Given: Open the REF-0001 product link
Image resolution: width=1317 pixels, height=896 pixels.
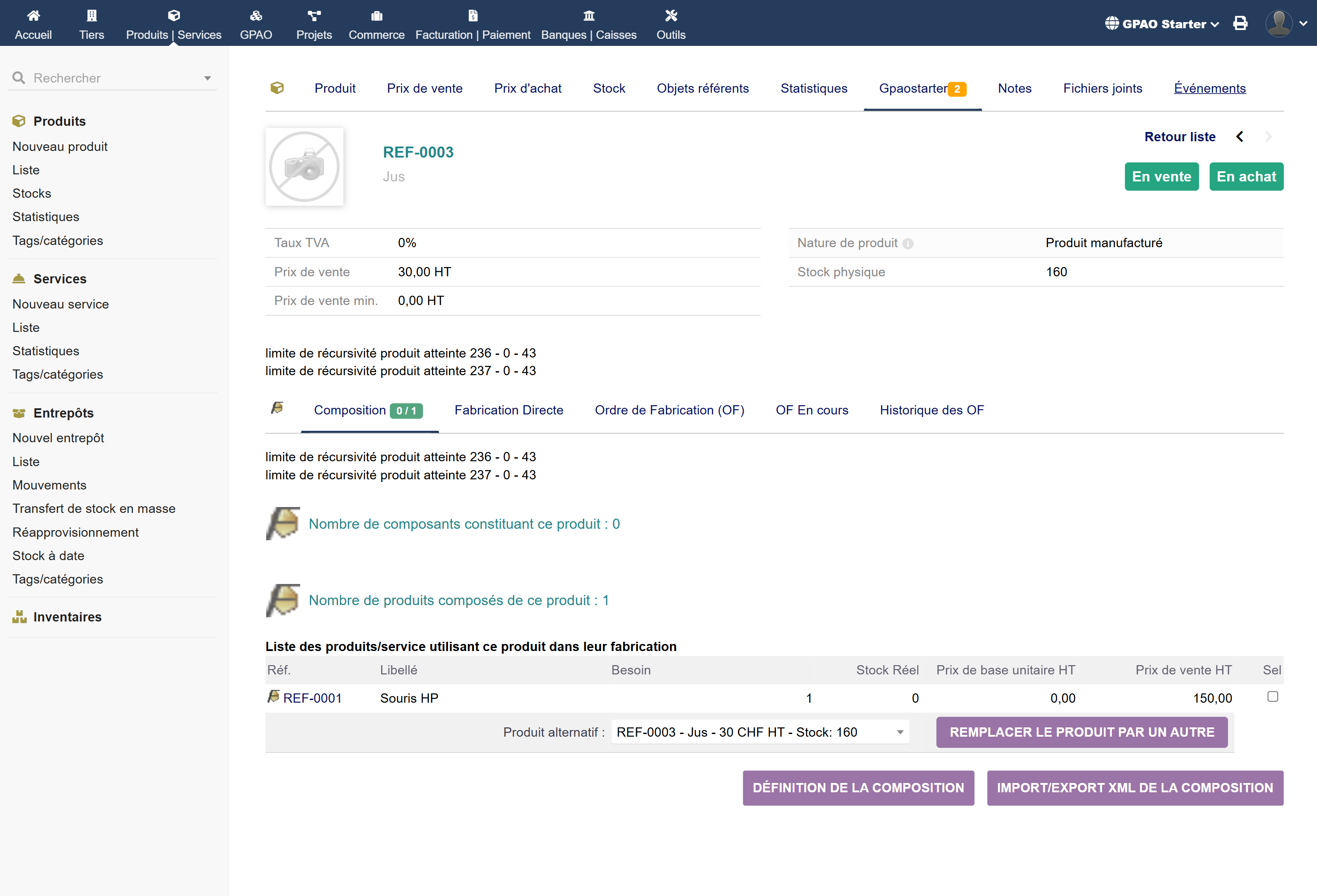Looking at the screenshot, I should [312, 698].
